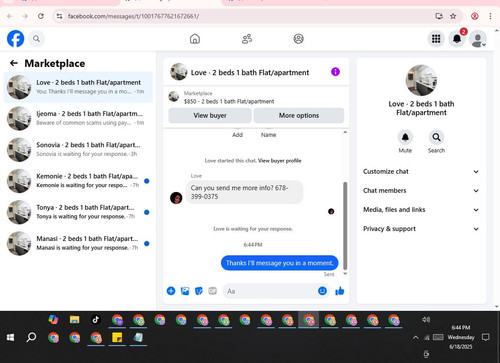Open the taskbar clock showing 6:44 PM
This screenshot has width=500, height=363.
[x=461, y=337]
